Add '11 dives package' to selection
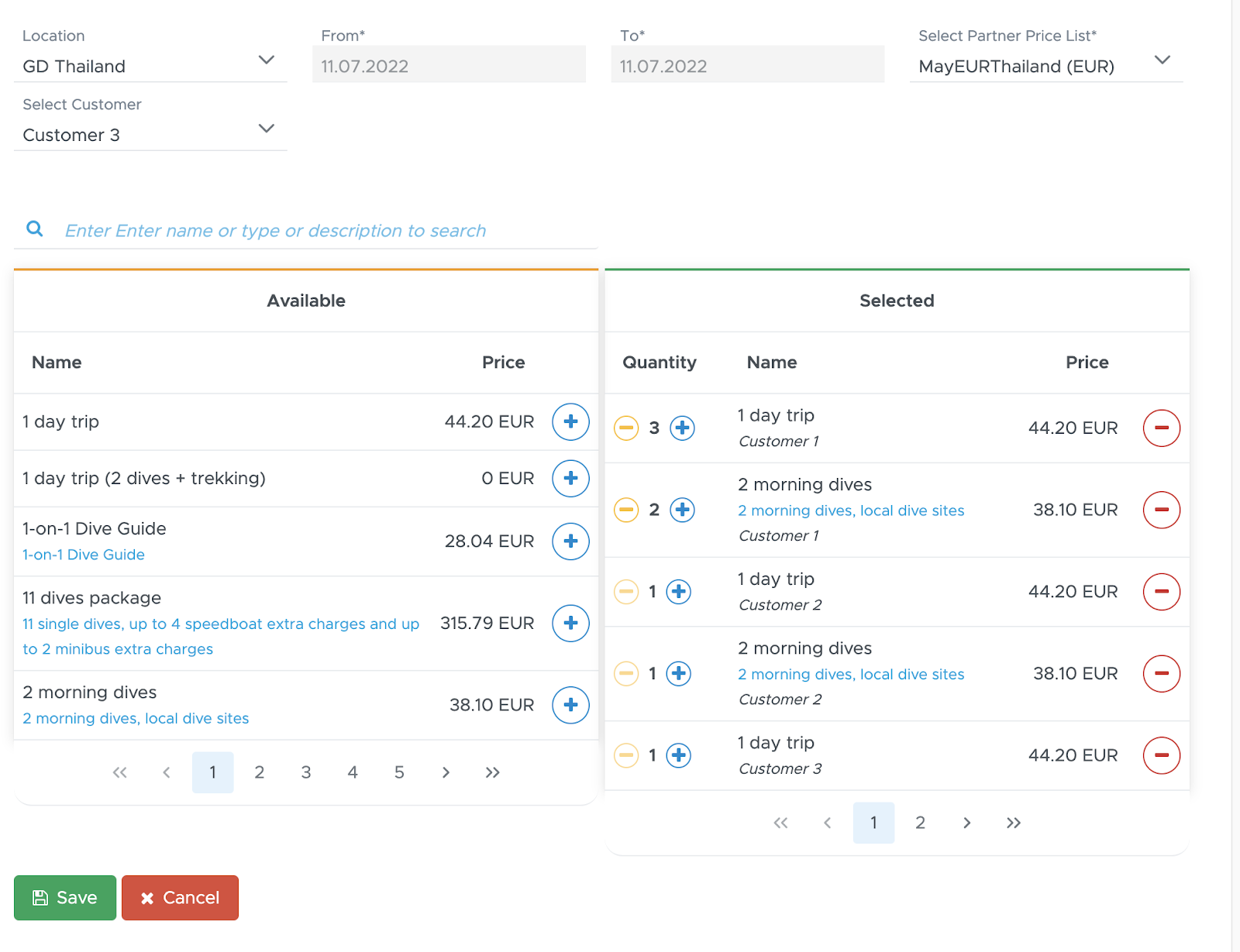The height and width of the screenshot is (952, 1240). (x=570, y=624)
